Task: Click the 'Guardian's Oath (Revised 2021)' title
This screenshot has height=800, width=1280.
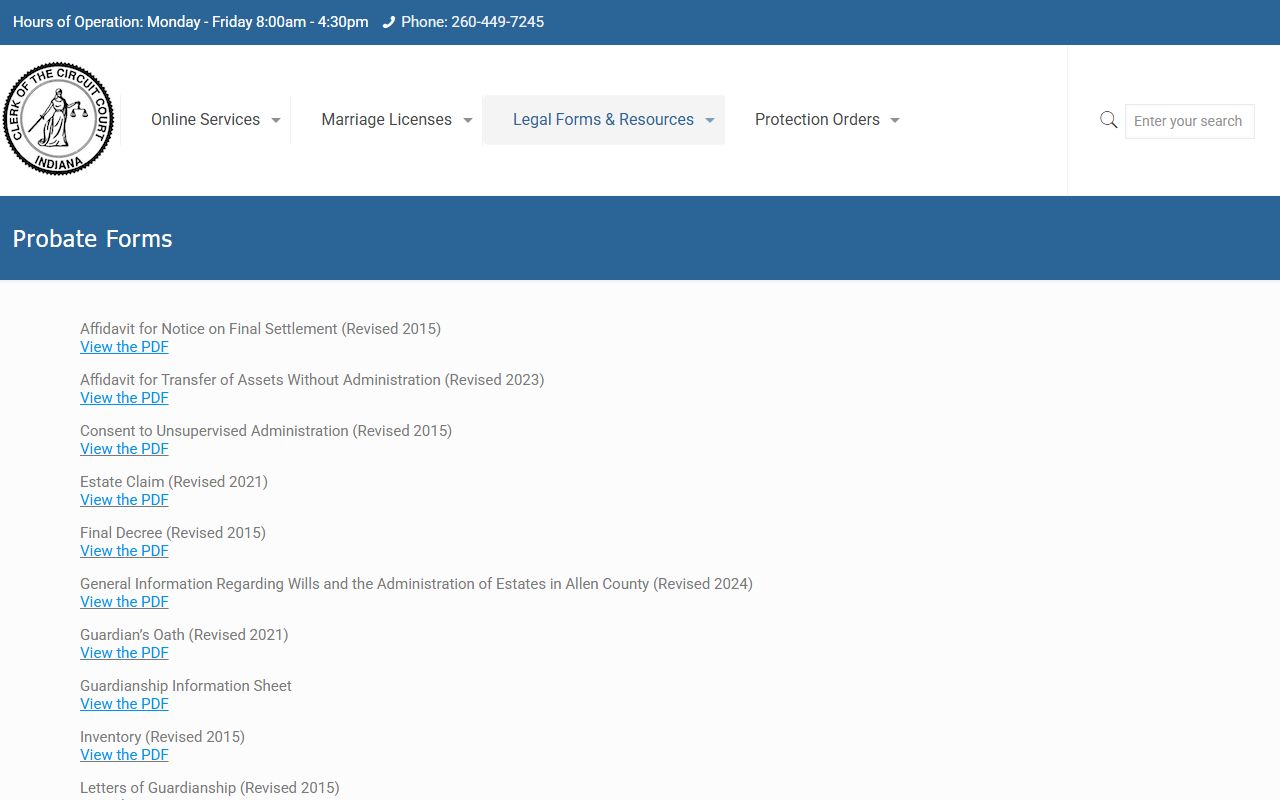Action: click(x=184, y=635)
